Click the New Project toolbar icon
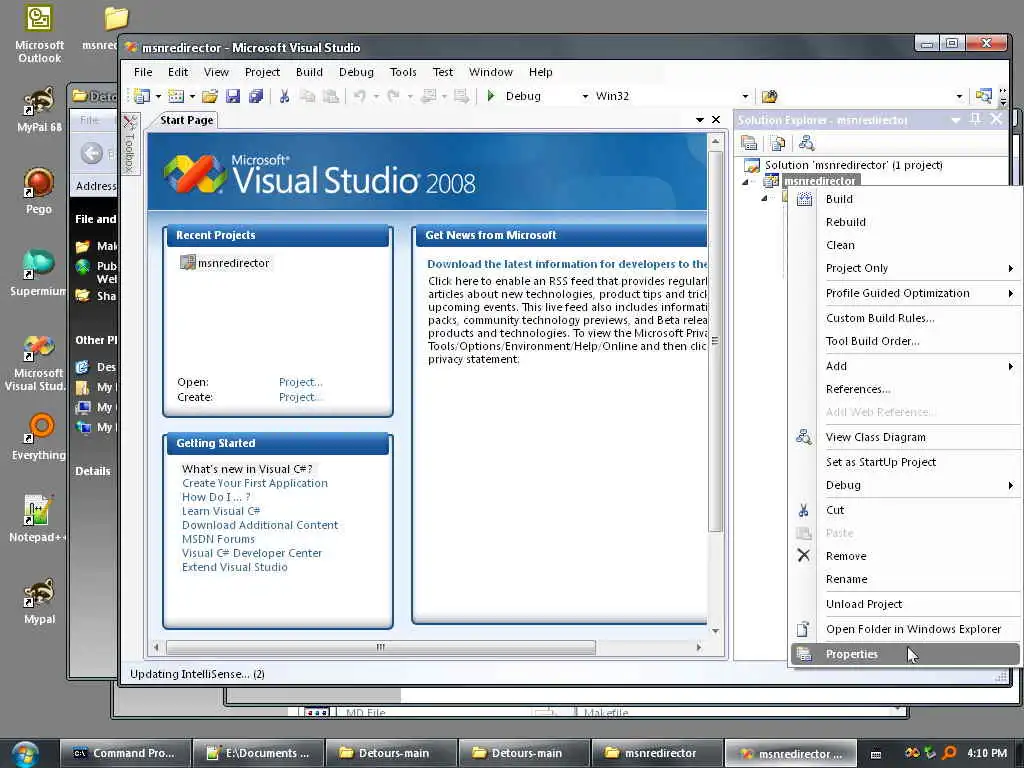This screenshot has width=1024, height=768. [141, 96]
